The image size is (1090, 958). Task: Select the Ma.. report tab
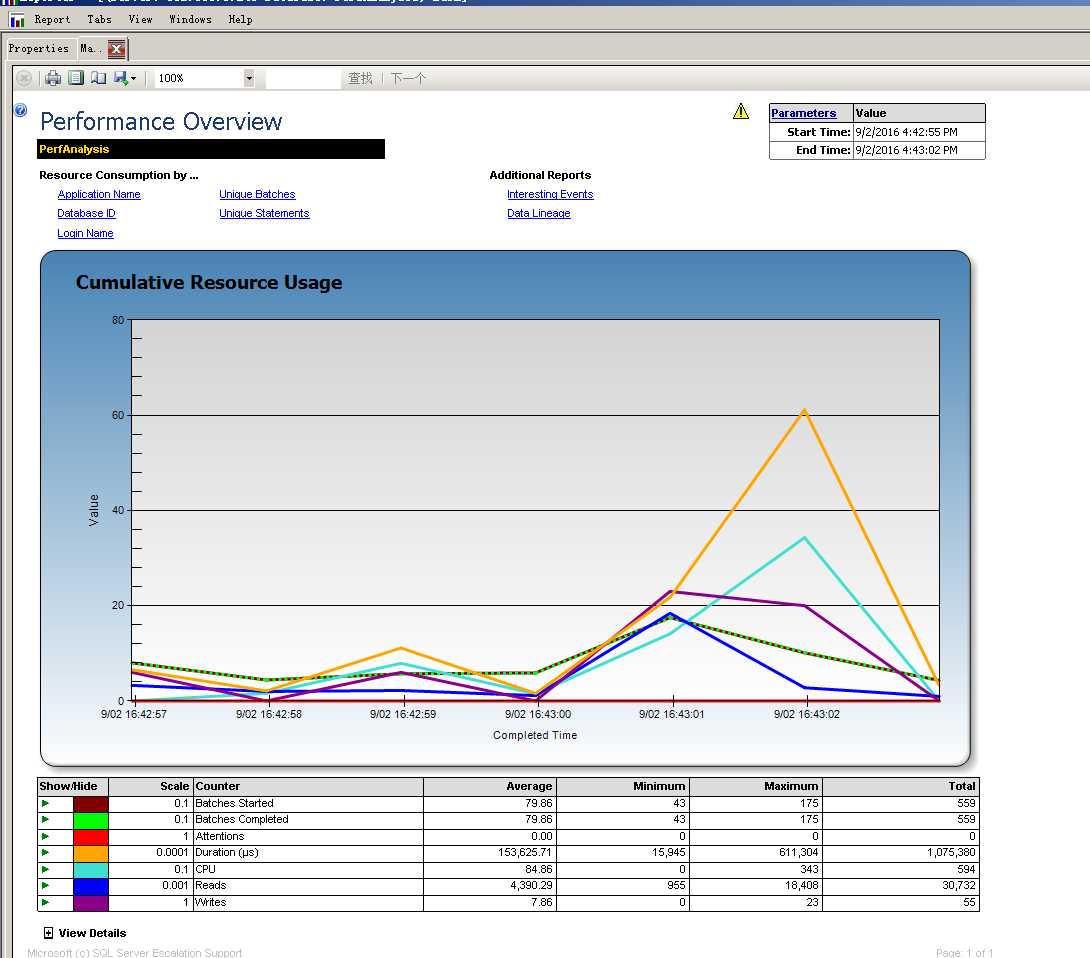tap(90, 49)
